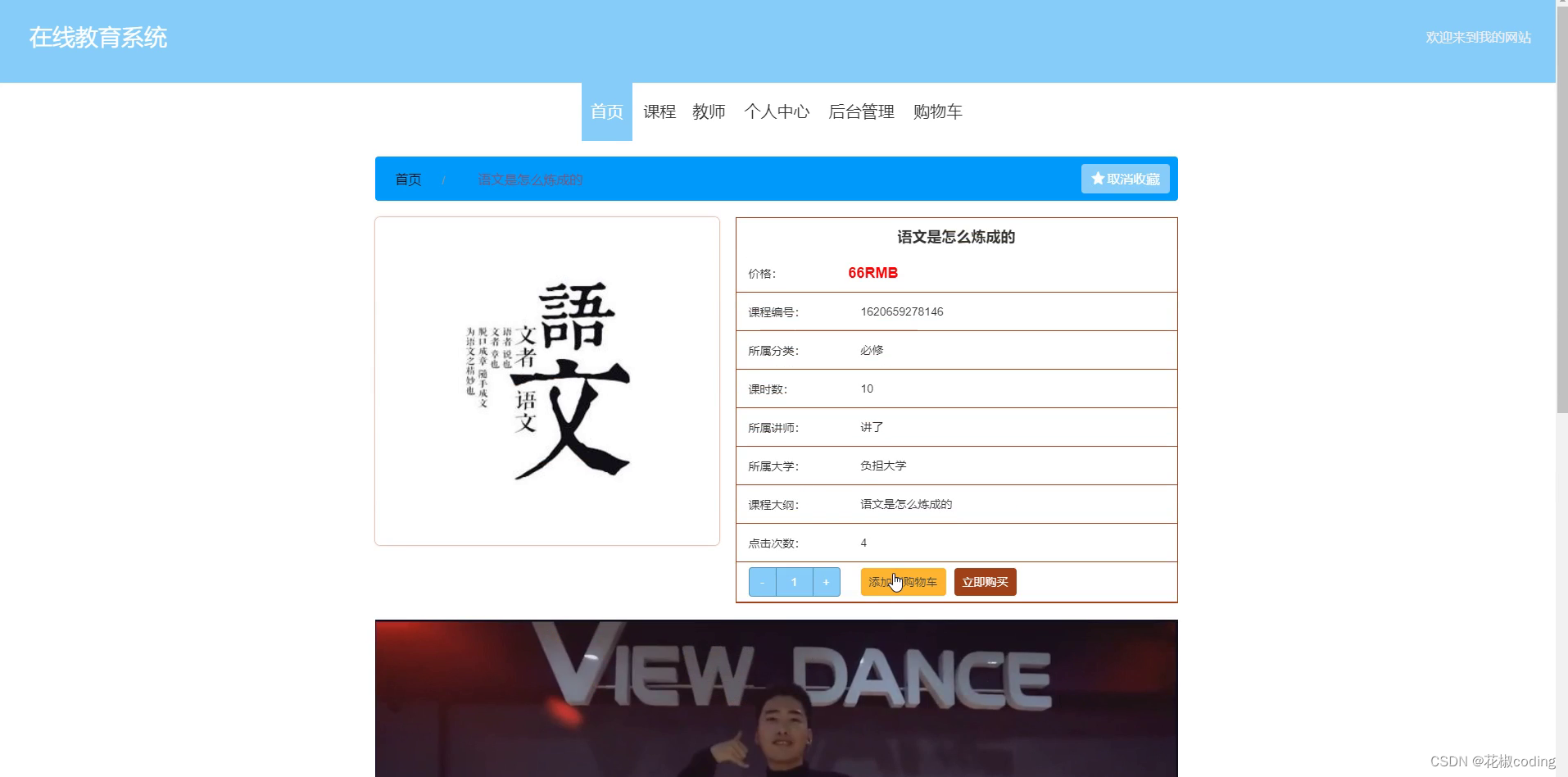The width and height of the screenshot is (1568, 777).
Task: Navigate to 后台管理 admin panel
Action: click(860, 111)
